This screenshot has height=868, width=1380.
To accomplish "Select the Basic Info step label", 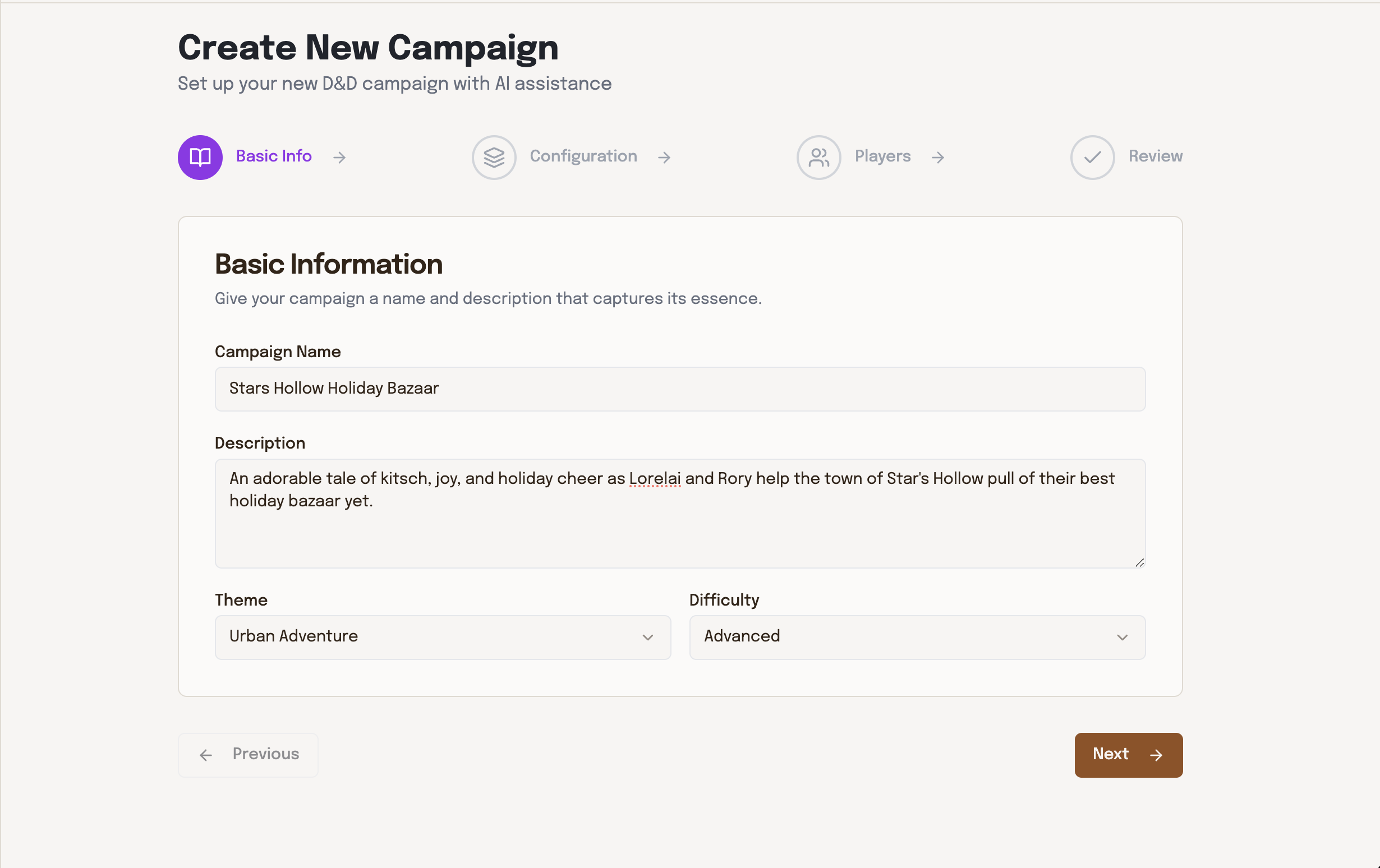I will coord(273,156).
